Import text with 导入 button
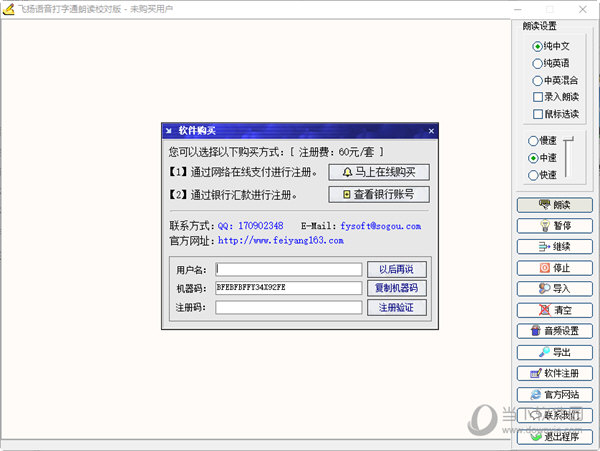 coord(554,289)
